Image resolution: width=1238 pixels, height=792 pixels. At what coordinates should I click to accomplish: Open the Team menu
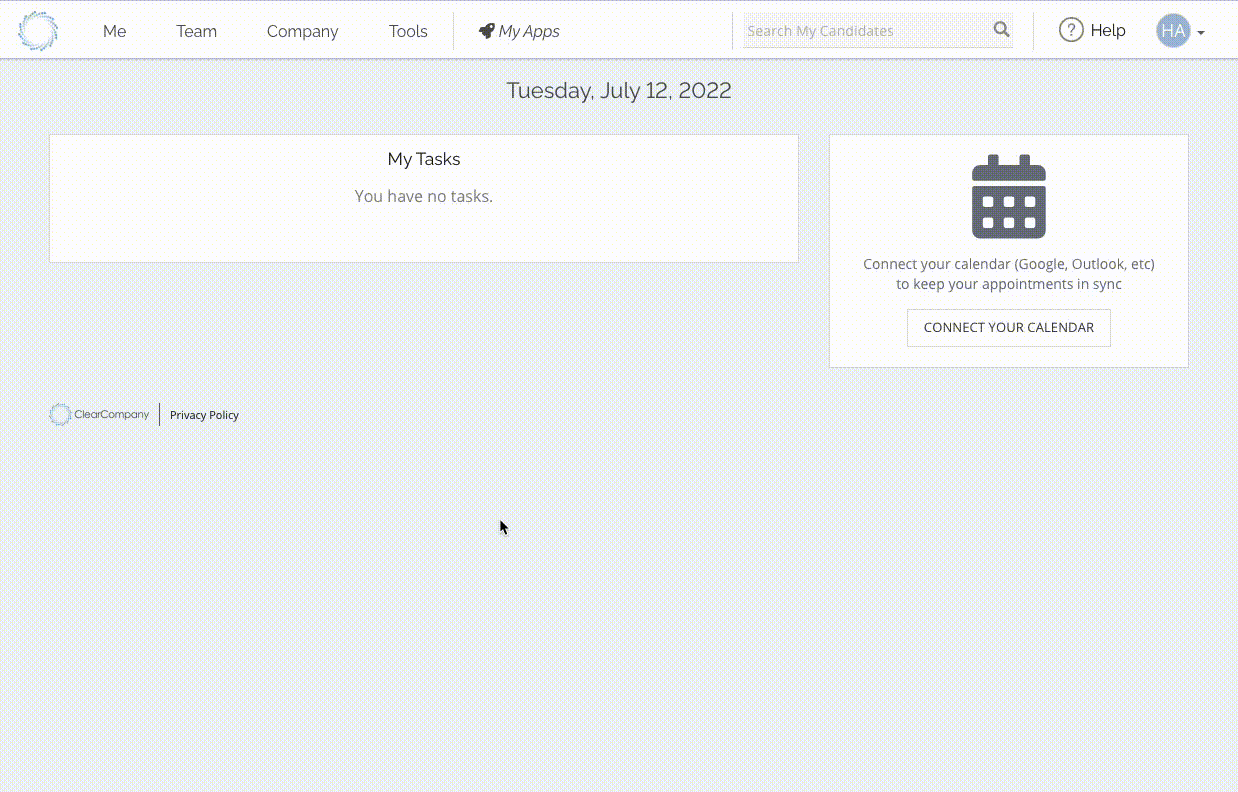coord(196,31)
